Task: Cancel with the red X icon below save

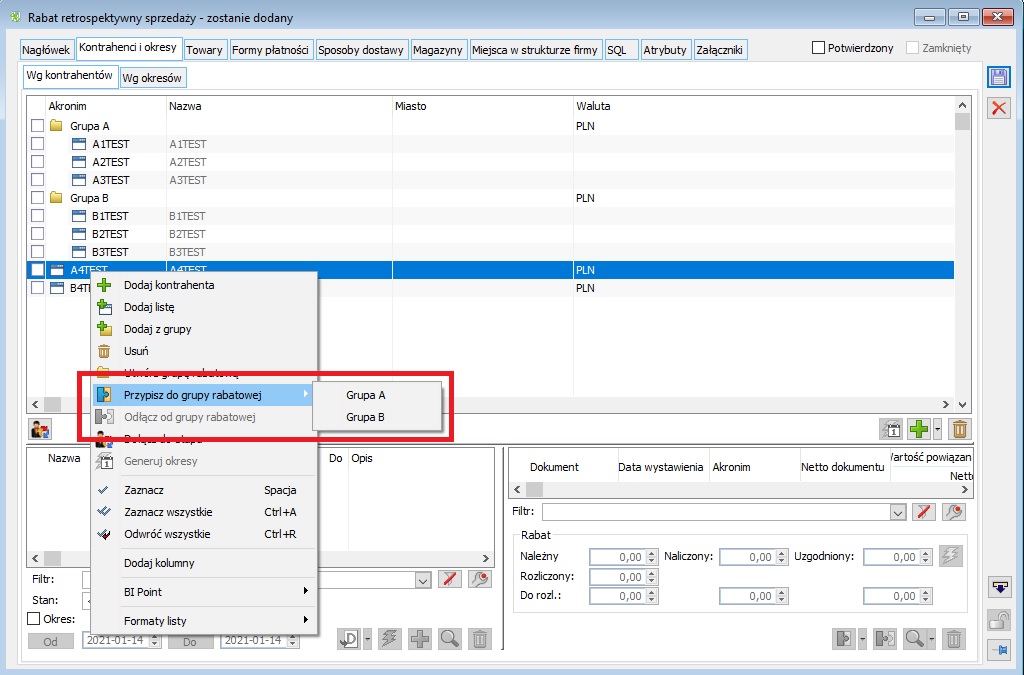Action: point(999,108)
